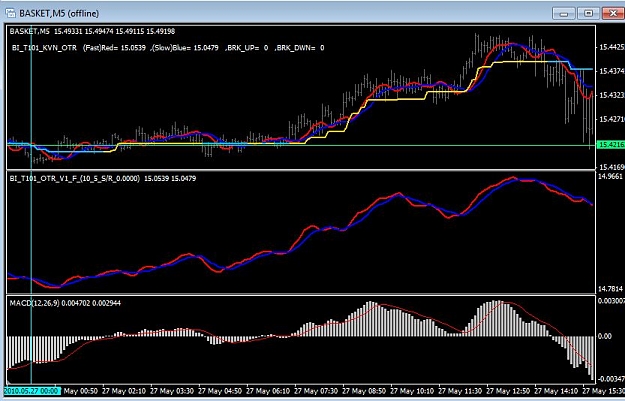Select the BI_T101_KVN_OTR indicator label
Image resolution: width=625 pixels, height=401 pixels.
pos(44,48)
